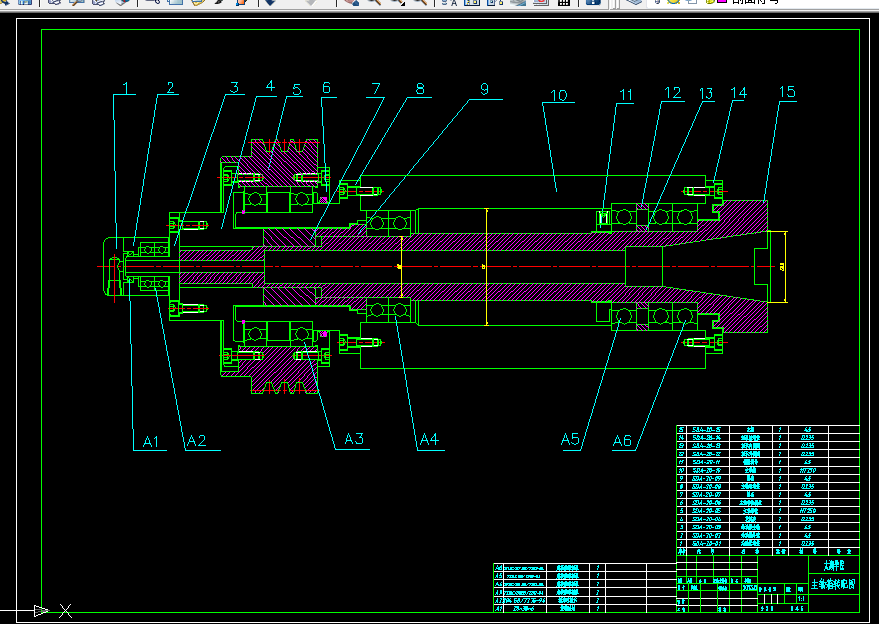Select part callout label "15"

(x=788, y=91)
